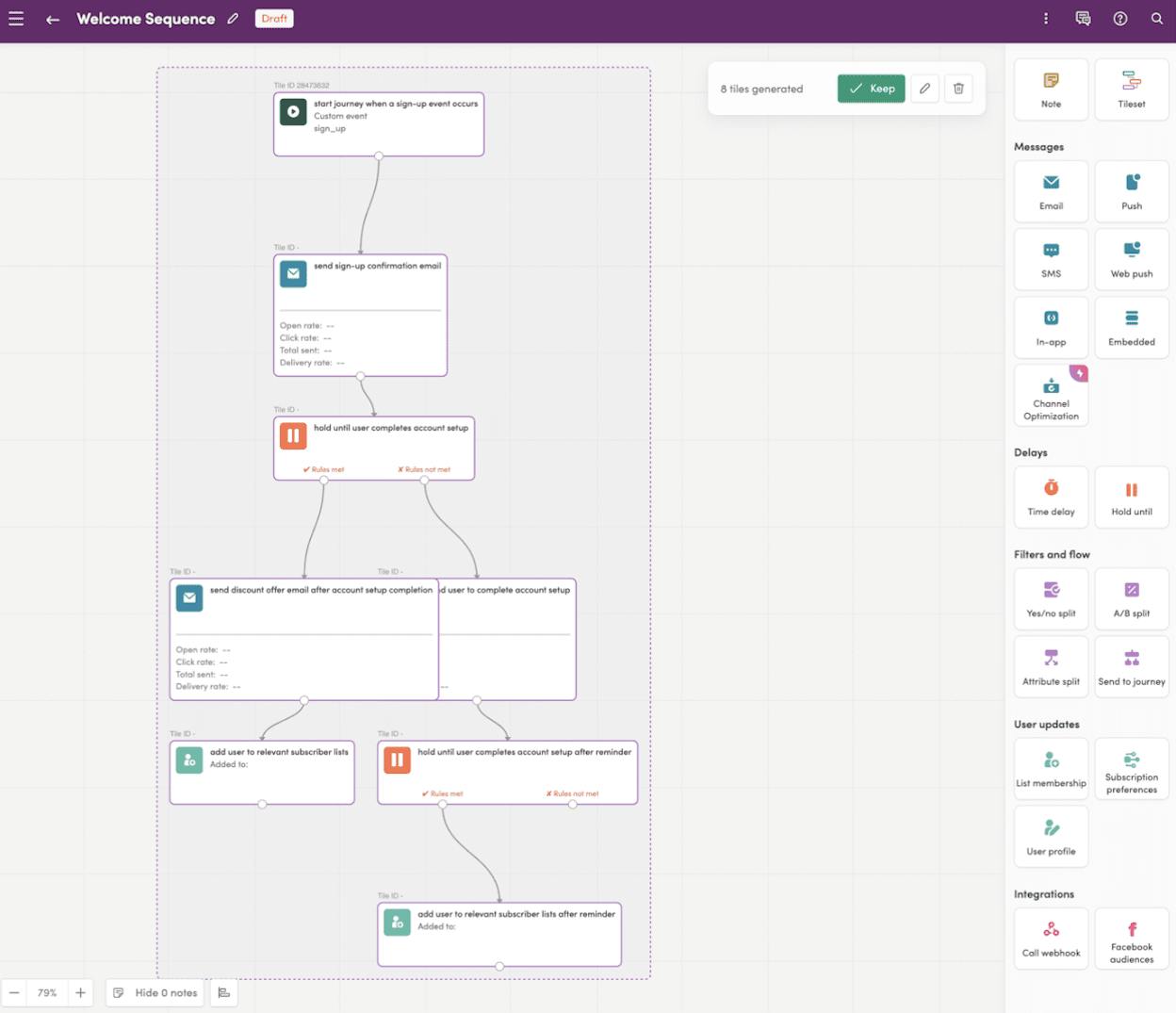Image resolution: width=1176 pixels, height=1013 pixels.
Task: Select the Email message tile
Action: point(1051,191)
